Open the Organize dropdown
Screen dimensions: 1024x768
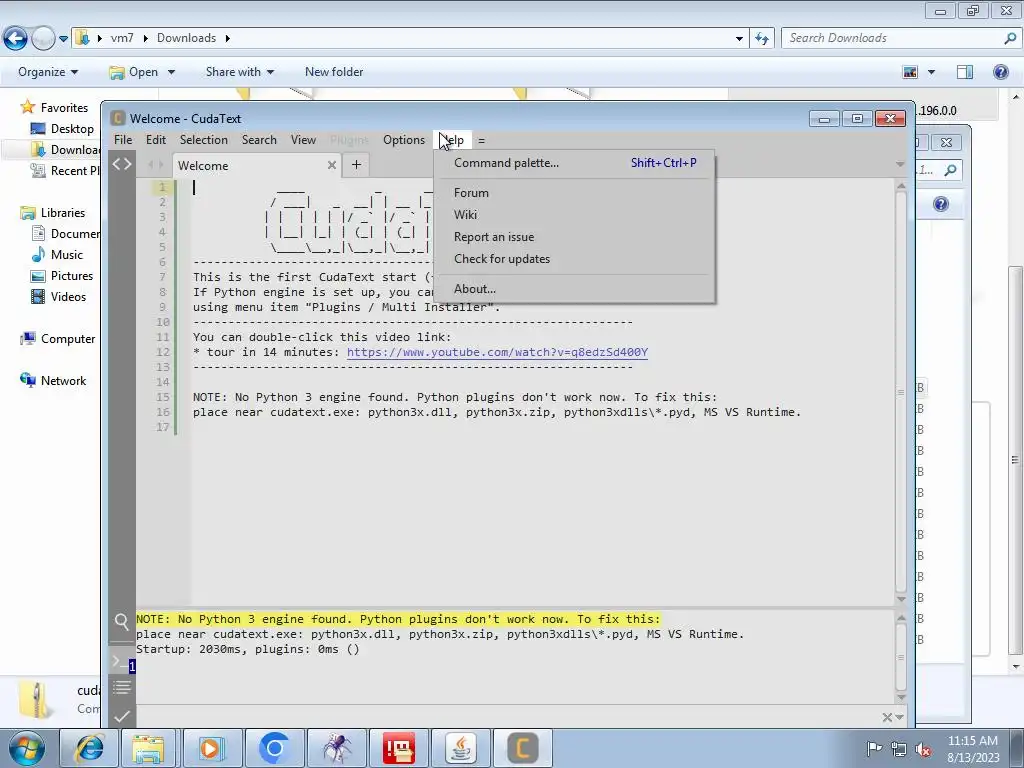48,72
